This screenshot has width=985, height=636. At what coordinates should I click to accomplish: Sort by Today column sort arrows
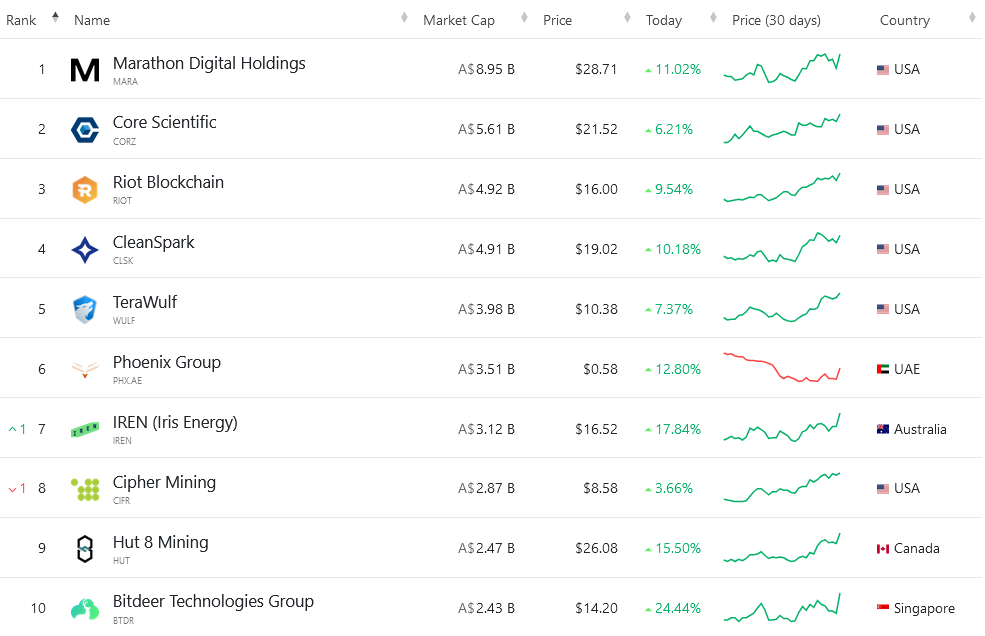[x=713, y=17]
